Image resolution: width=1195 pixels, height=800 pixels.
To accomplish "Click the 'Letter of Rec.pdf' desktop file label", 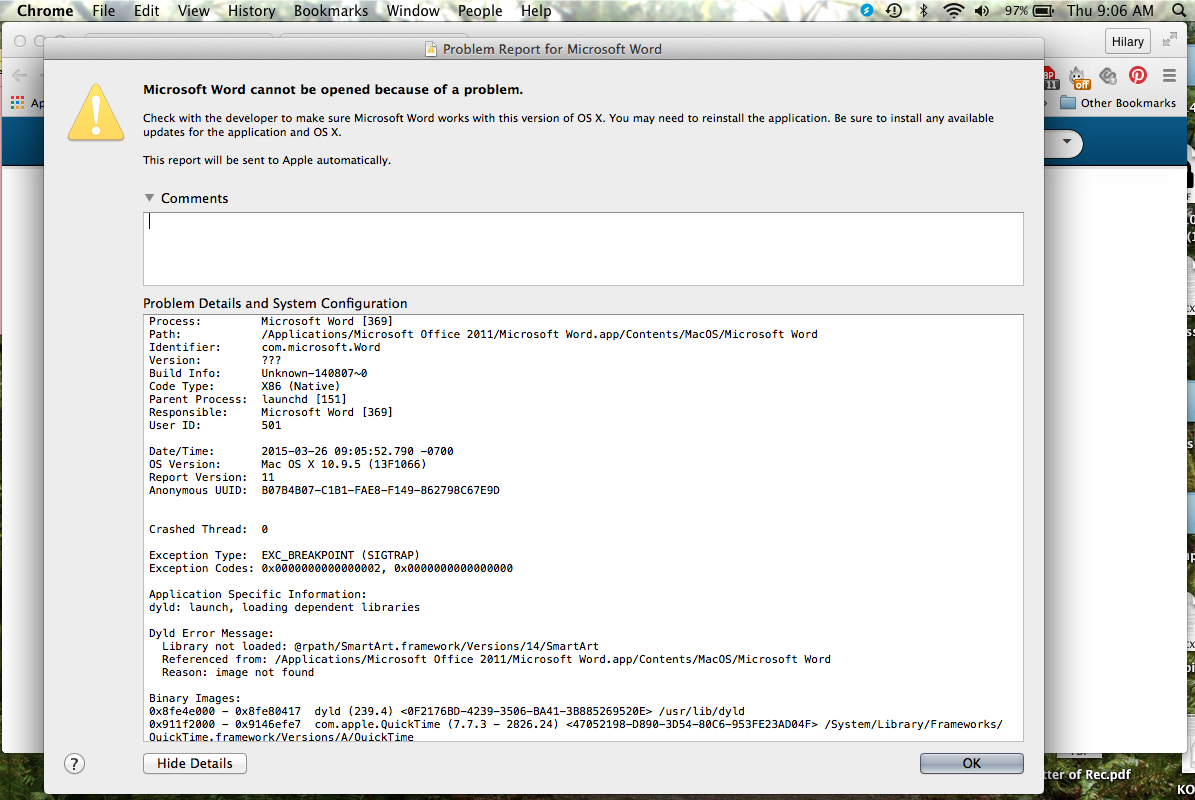I will (1087, 774).
